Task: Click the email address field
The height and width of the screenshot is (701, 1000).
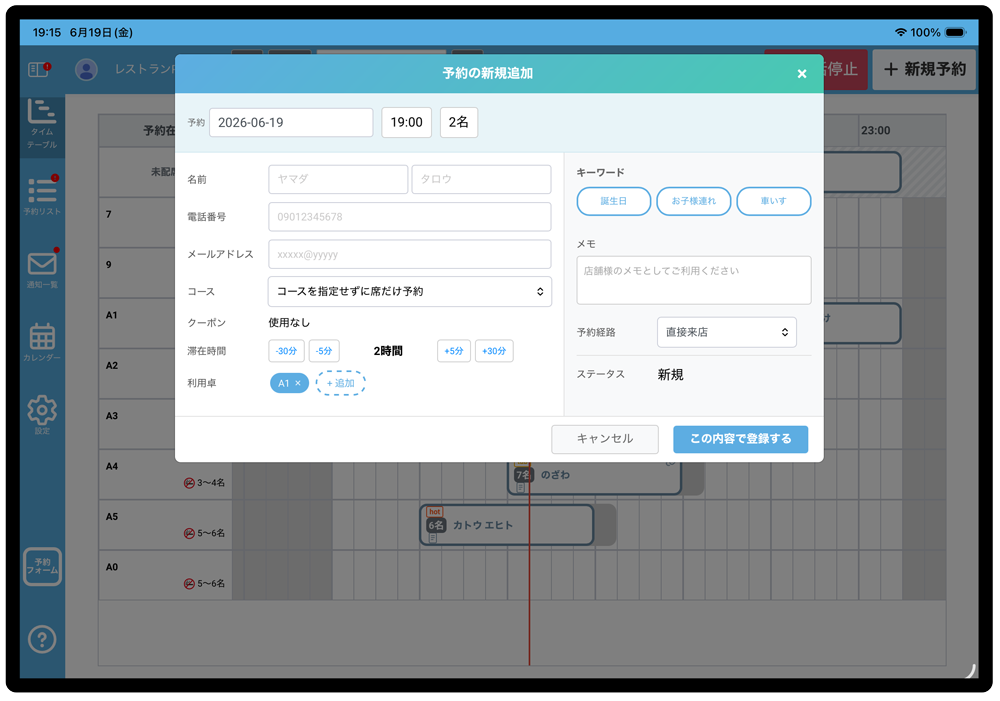Action: (409, 255)
